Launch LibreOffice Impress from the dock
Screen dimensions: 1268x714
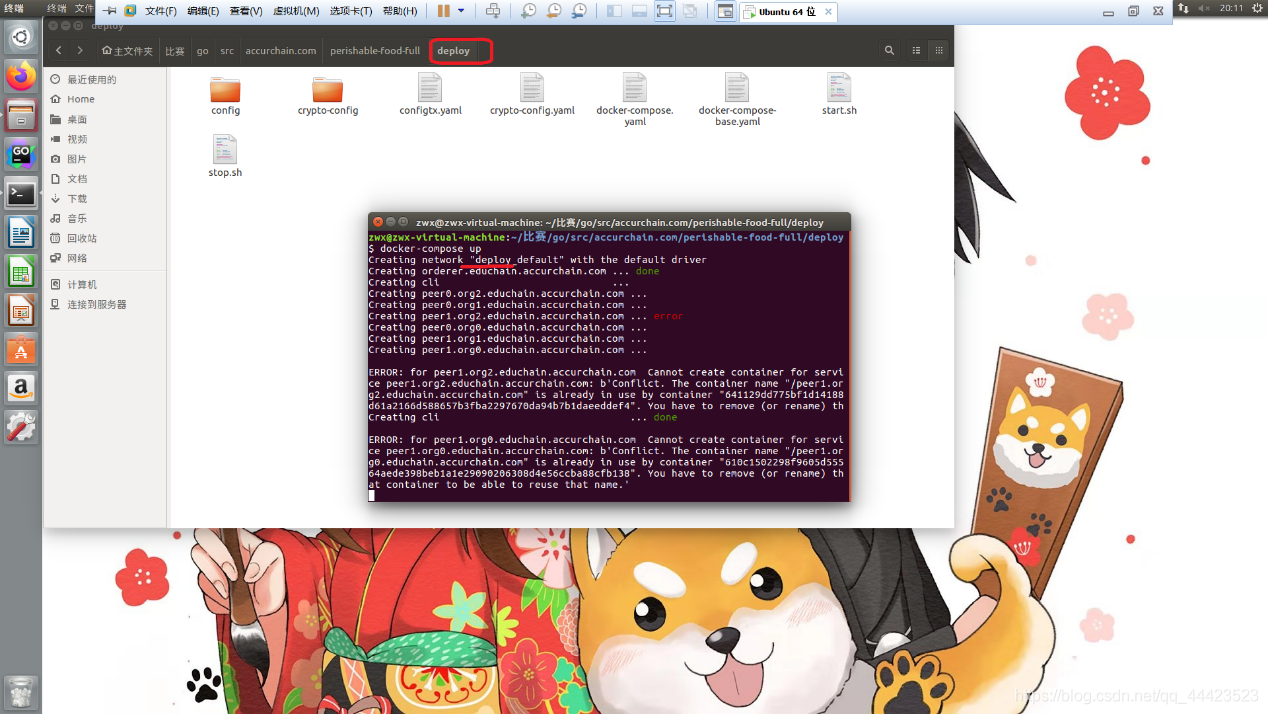tap(21, 310)
